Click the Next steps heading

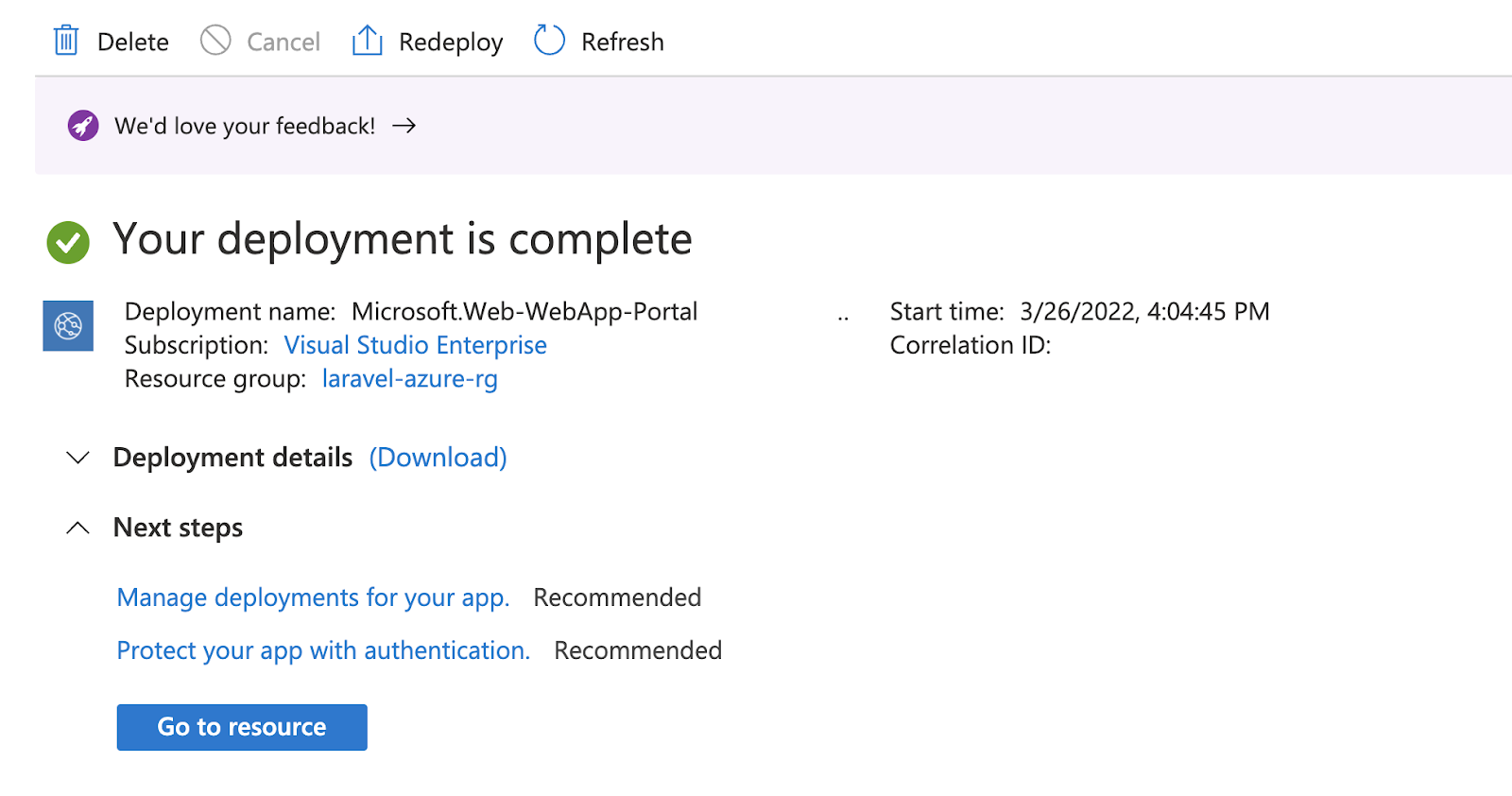coord(178,528)
